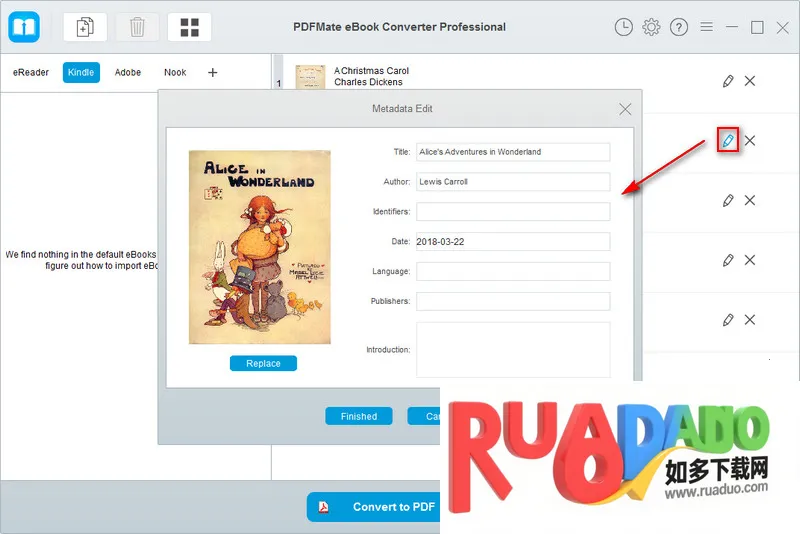Close the Metadata Edit dialog
This screenshot has width=800, height=534.
pyautogui.click(x=625, y=109)
